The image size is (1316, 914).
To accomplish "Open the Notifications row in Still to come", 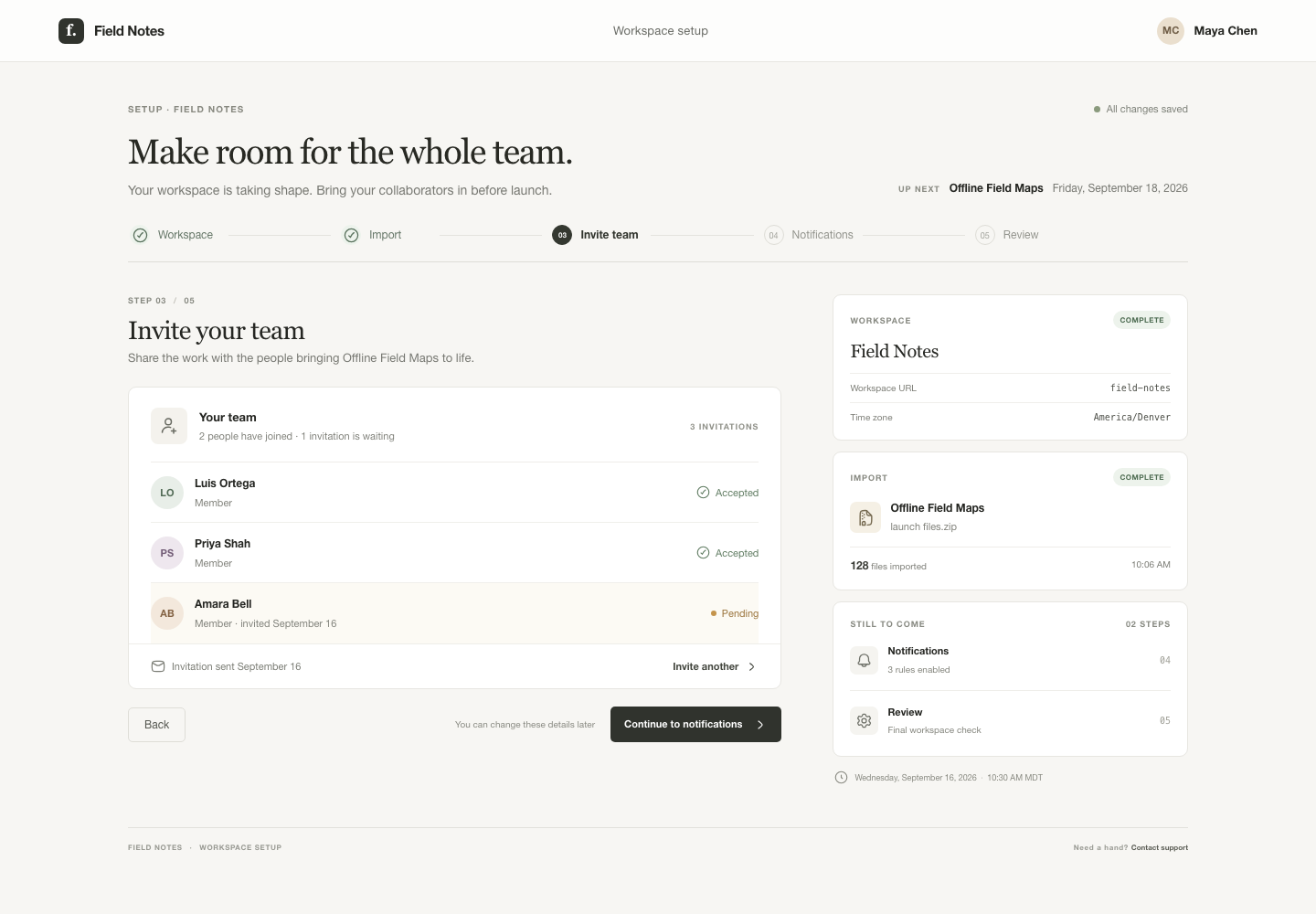I will point(1010,660).
